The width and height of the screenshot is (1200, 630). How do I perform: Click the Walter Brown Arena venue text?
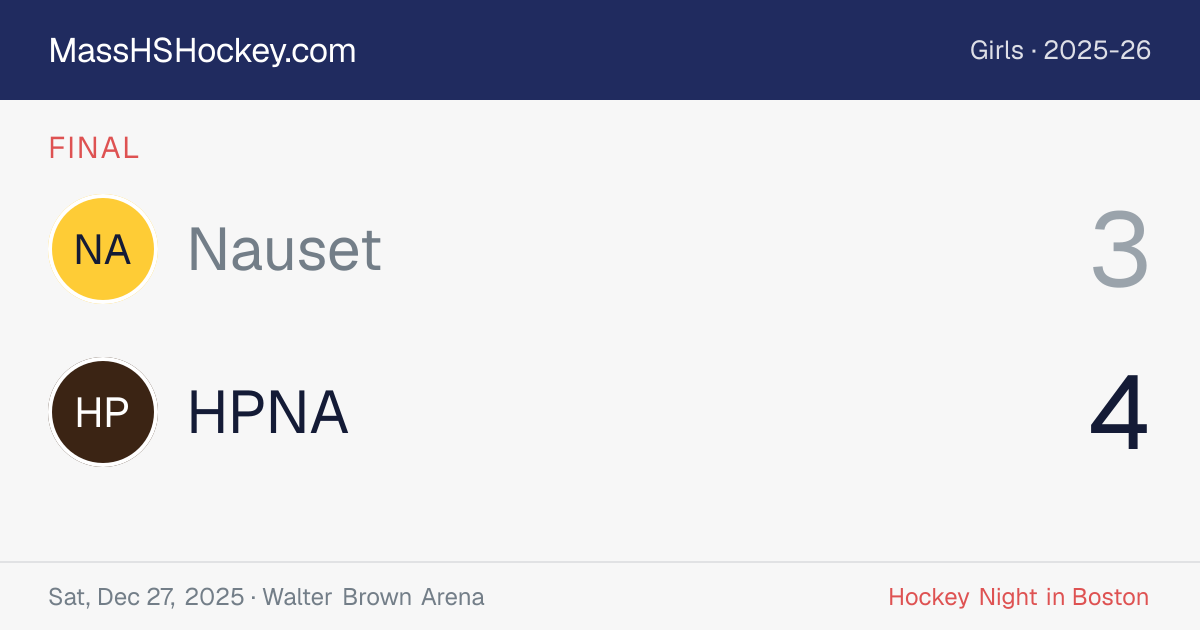(374, 597)
